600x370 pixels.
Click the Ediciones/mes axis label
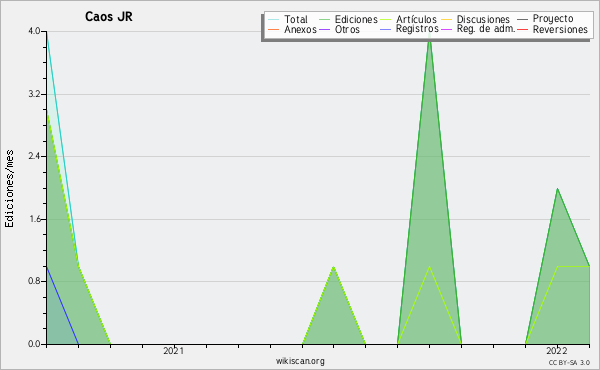(9, 189)
